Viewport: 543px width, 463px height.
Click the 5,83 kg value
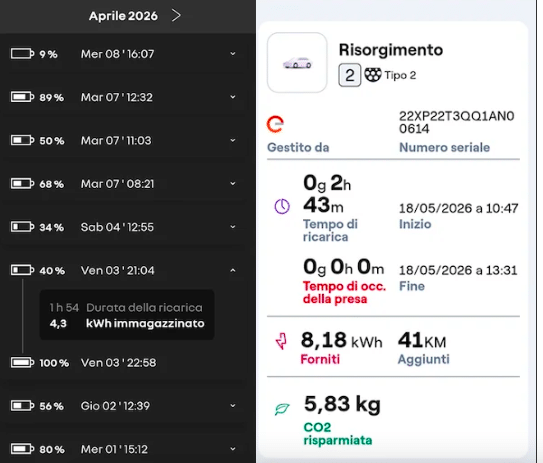pos(342,404)
